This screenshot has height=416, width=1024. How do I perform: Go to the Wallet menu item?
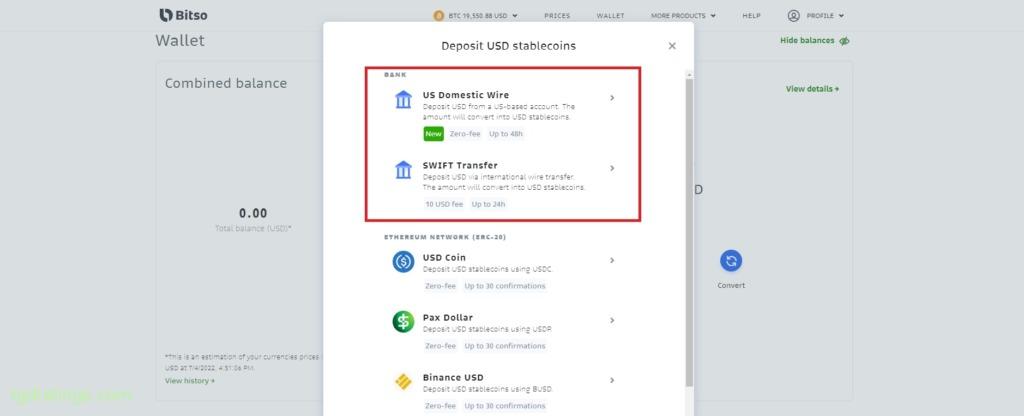pos(611,16)
